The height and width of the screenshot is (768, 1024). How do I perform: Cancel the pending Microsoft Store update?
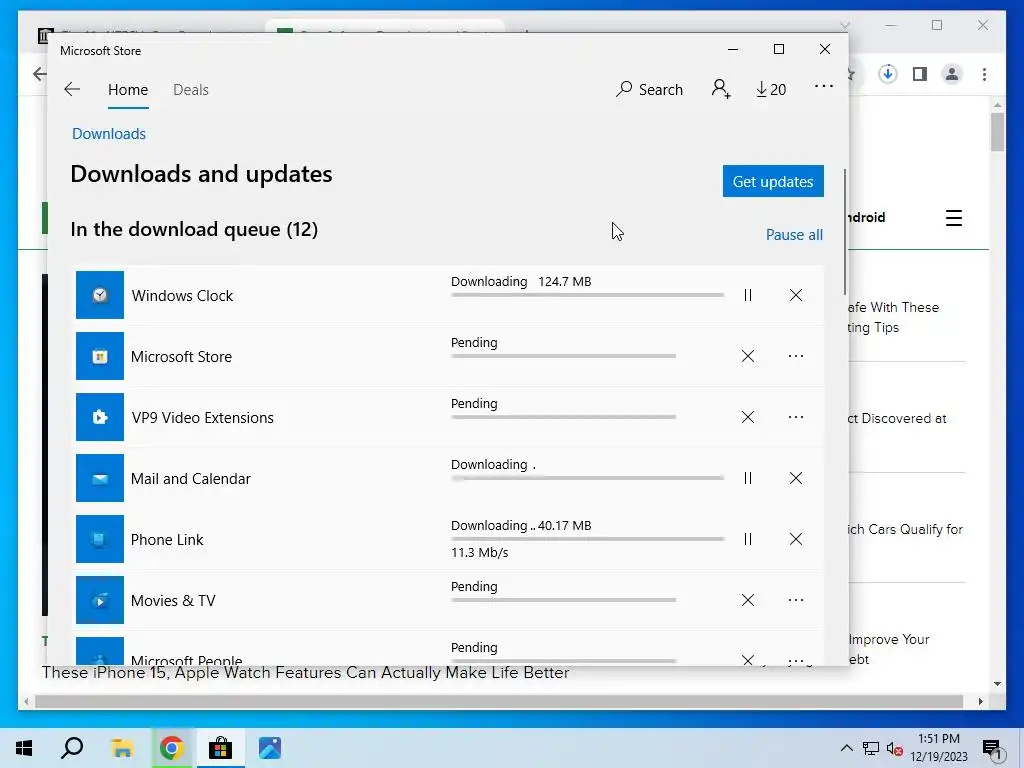748,356
